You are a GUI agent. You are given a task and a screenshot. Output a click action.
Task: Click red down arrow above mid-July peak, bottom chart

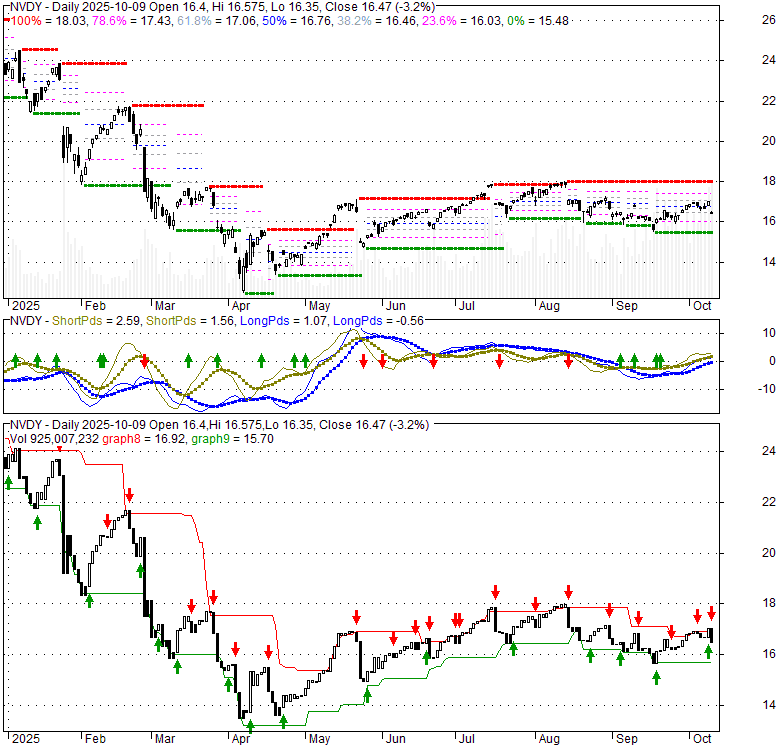coord(495,592)
